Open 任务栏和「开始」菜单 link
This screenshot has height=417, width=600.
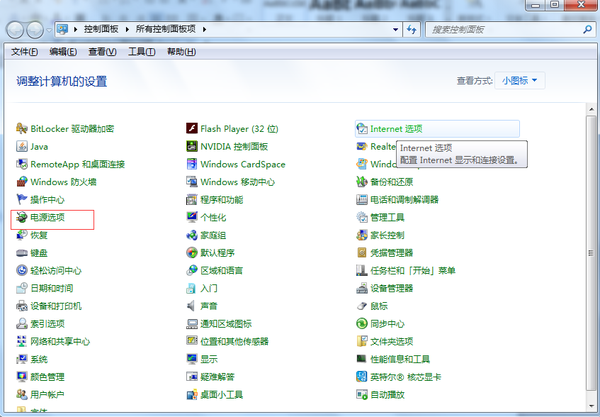tap(413, 270)
